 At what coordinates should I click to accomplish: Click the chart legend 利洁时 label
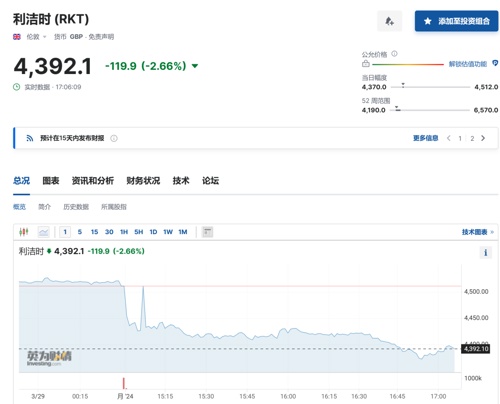click(31, 251)
